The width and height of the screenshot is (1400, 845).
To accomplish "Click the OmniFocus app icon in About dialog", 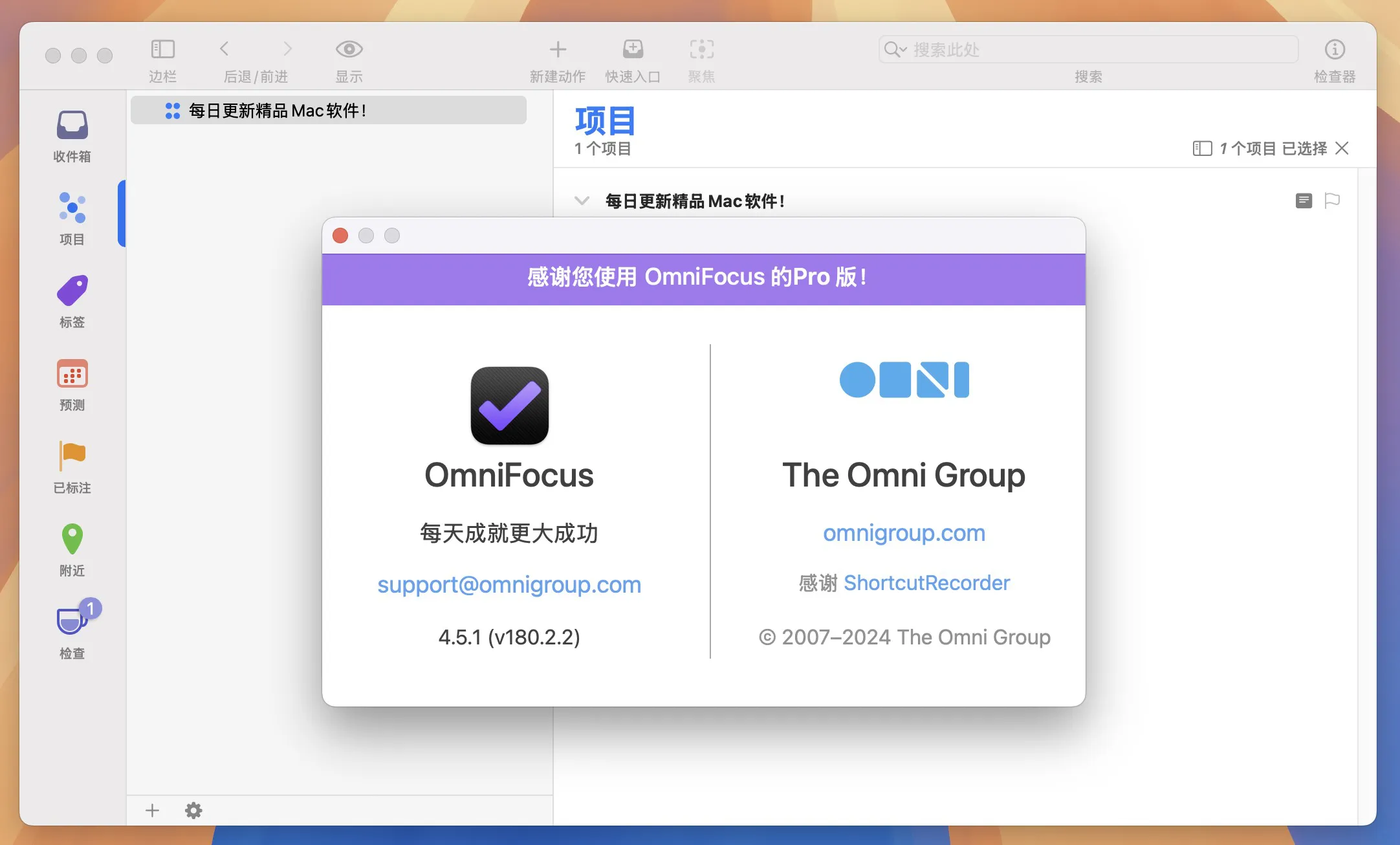I will [x=510, y=406].
